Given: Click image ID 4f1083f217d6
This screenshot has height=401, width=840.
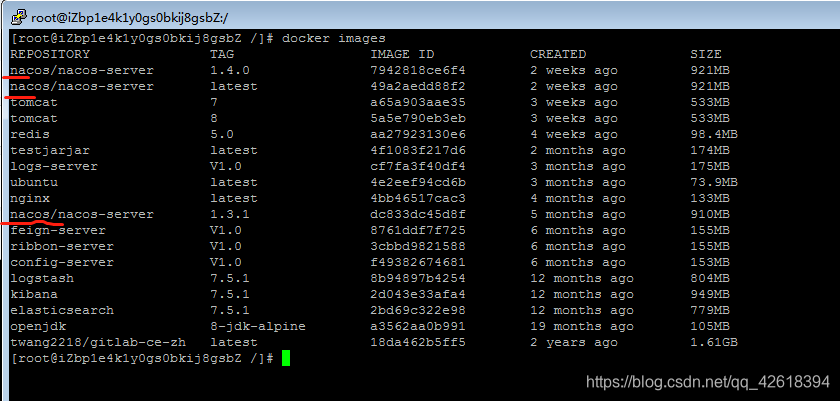Looking at the screenshot, I should pos(418,150).
